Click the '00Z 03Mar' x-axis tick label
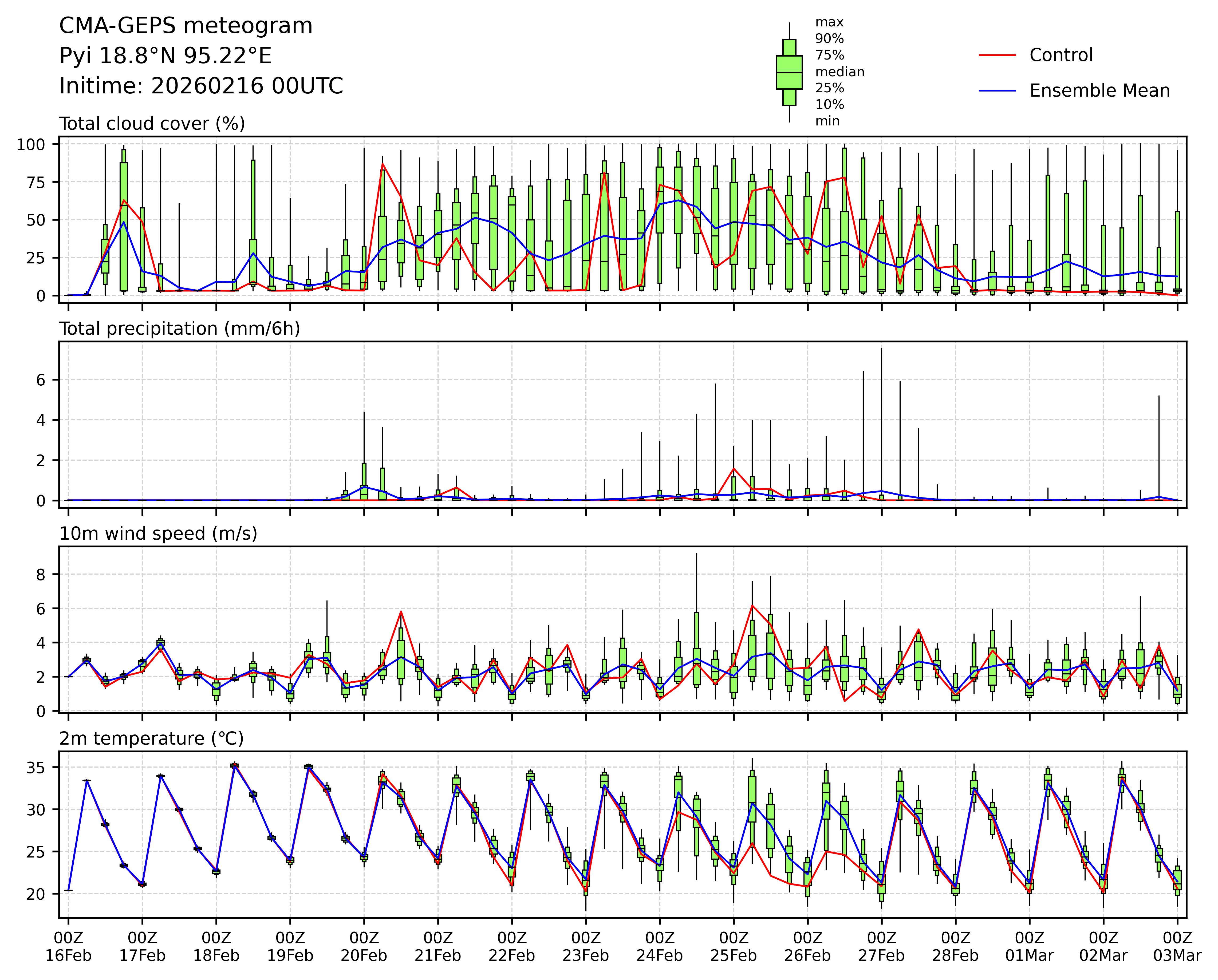 pos(1177,947)
